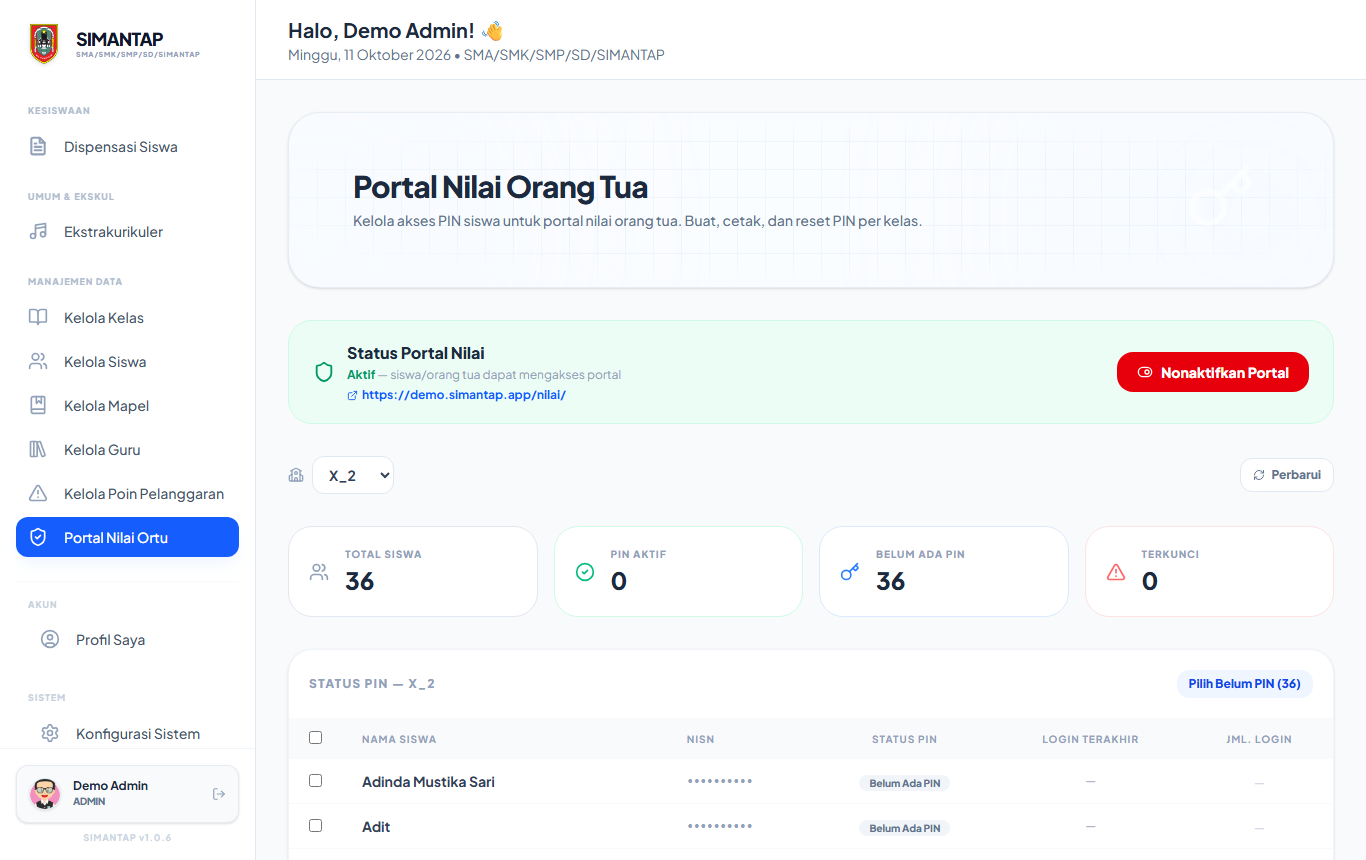Viewport: 1366px width, 860px height.
Task: Open Ekstrakurikuler menu
Action: click(127, 232)
